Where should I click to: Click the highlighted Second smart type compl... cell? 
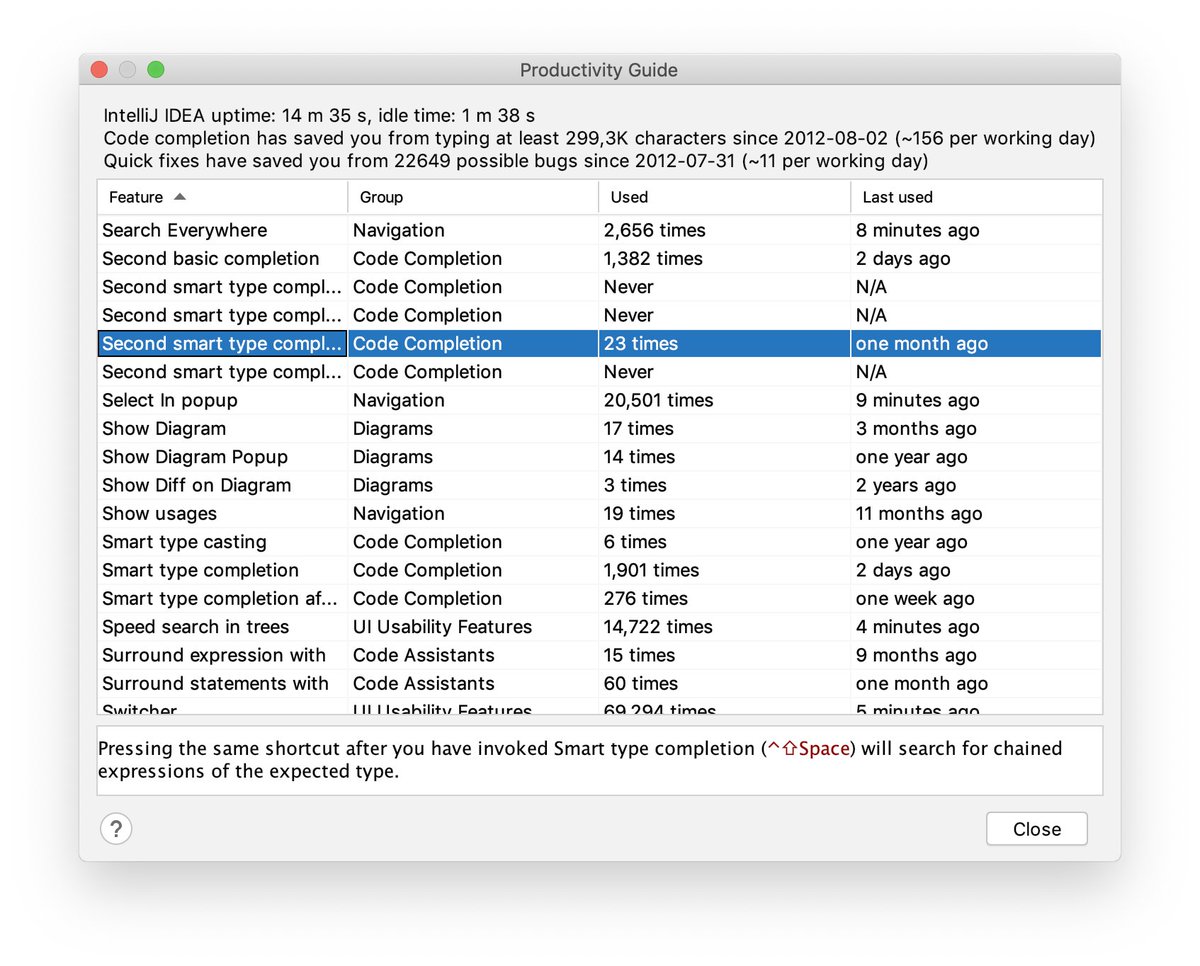[222, 343]
